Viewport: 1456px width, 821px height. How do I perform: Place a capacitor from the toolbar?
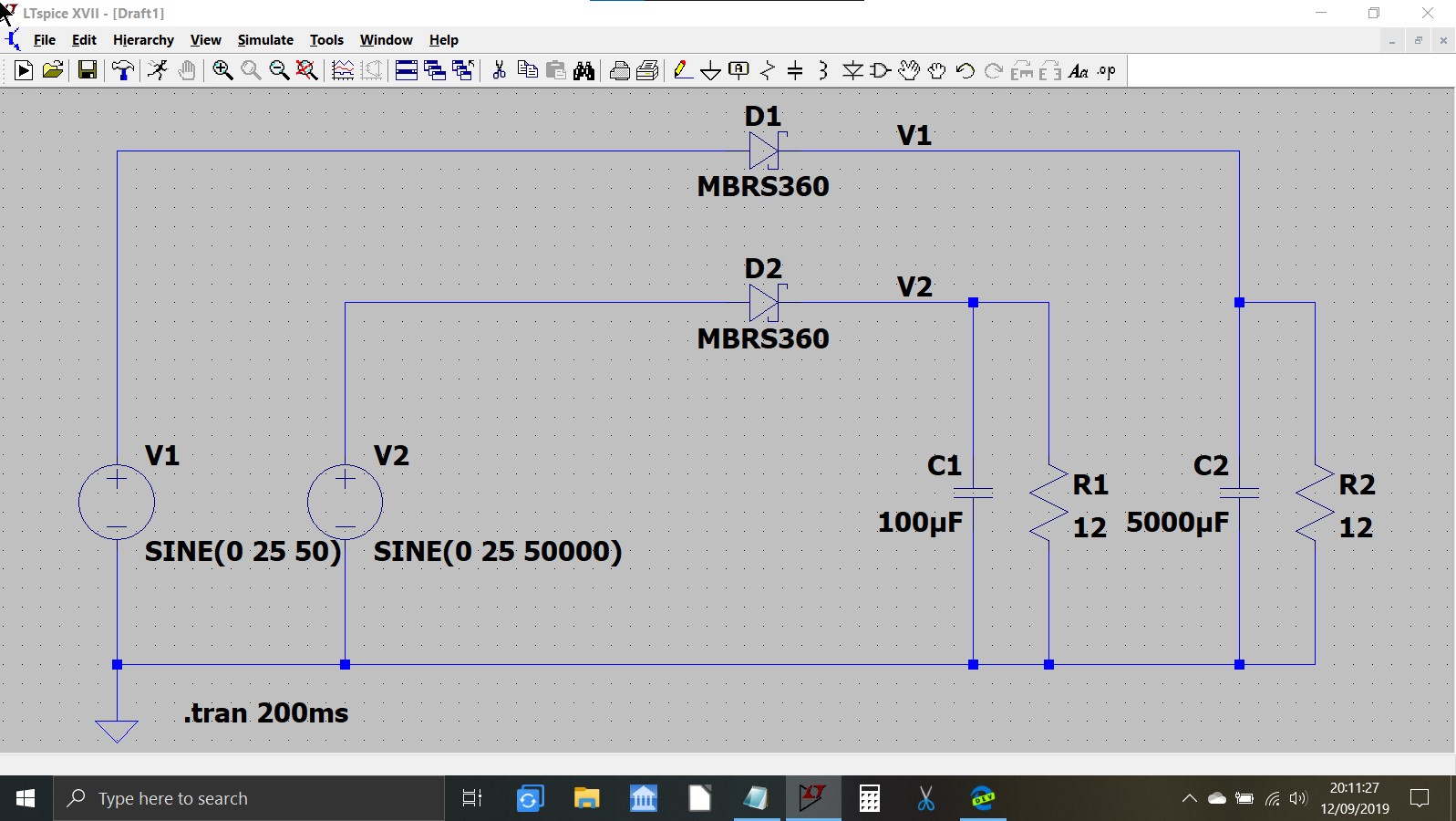point(796,70)
